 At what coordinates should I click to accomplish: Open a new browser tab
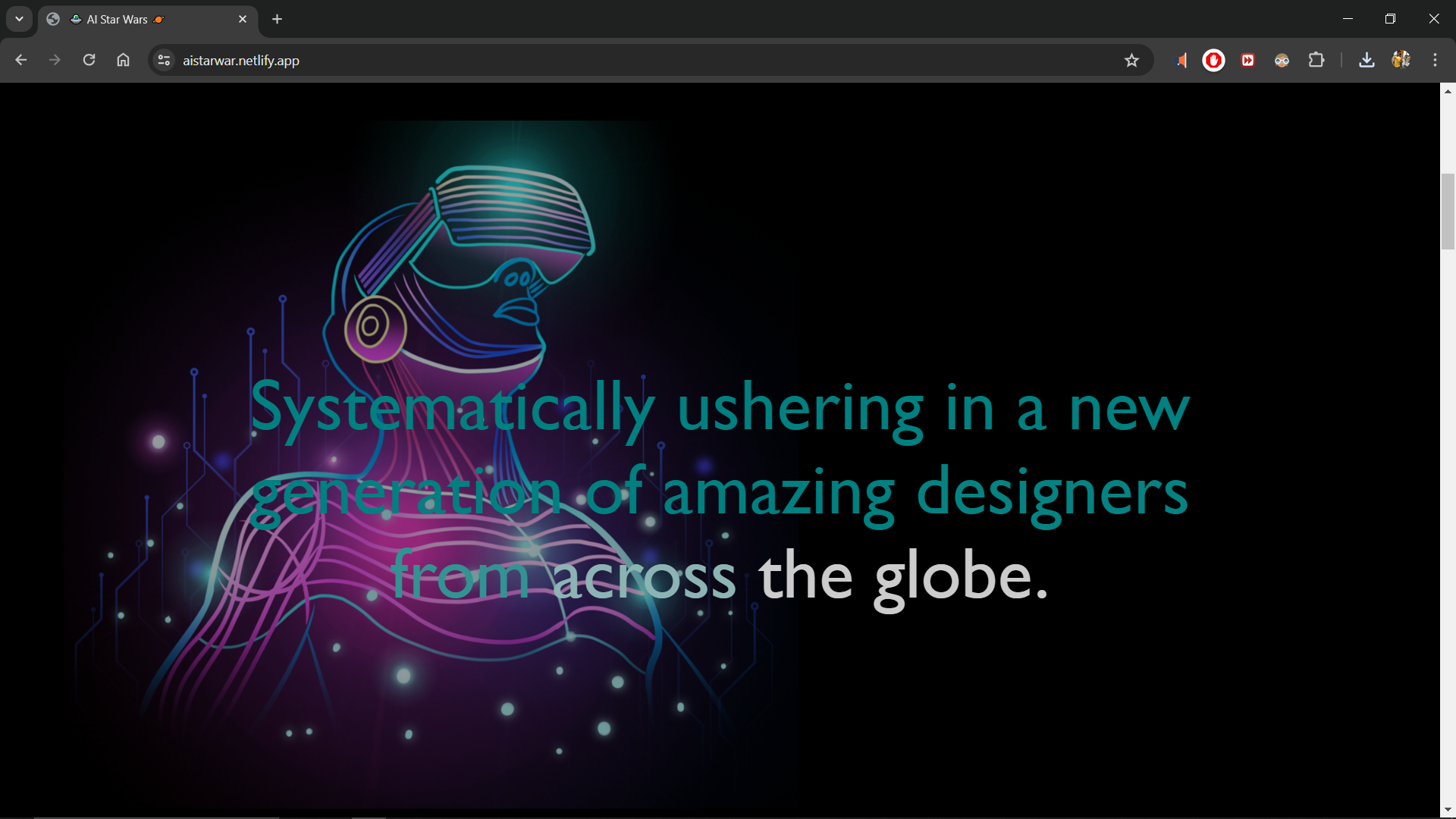pyautogui.click(x=277, y=19)
